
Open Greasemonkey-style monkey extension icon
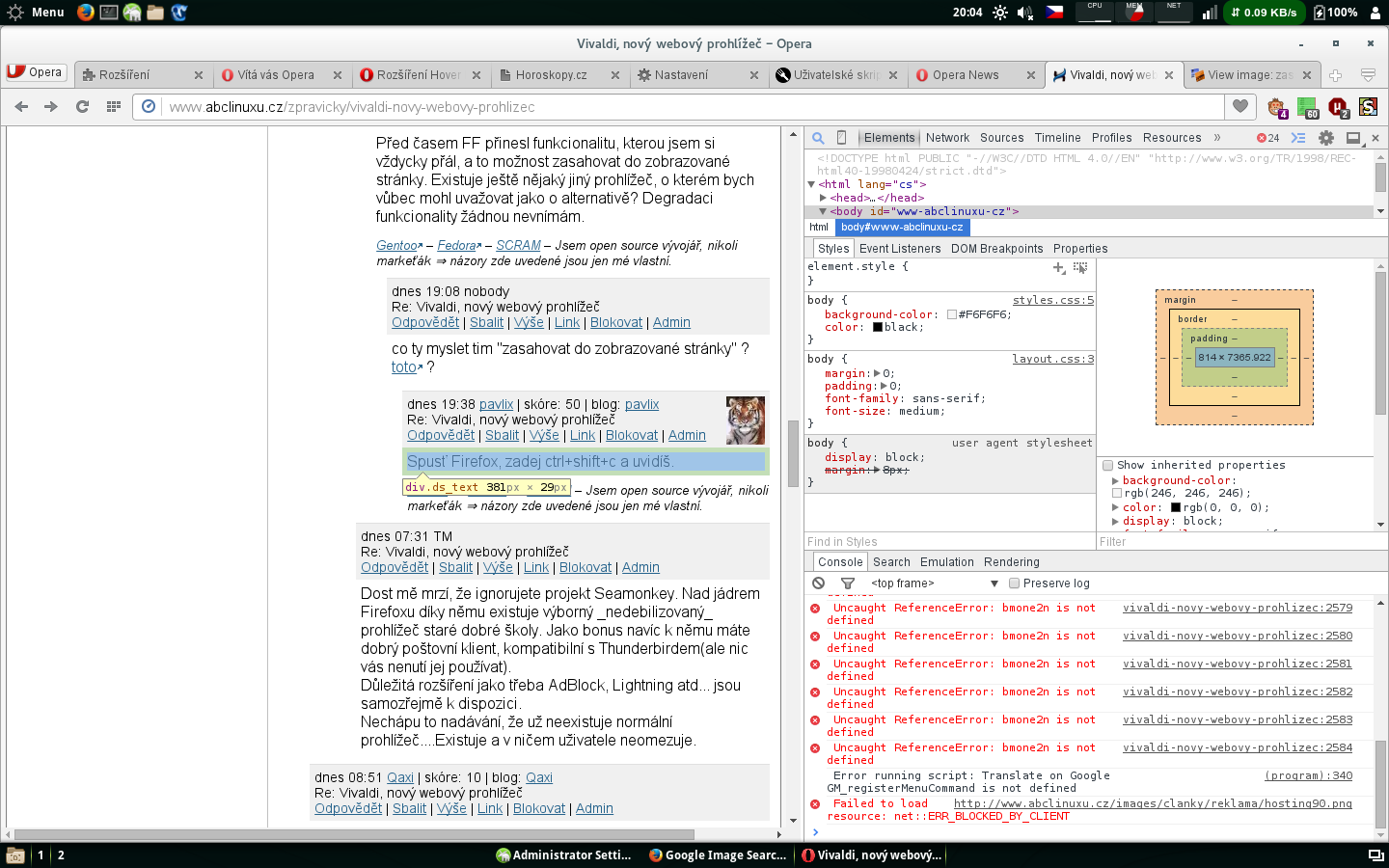click(x=1277, y=107)
